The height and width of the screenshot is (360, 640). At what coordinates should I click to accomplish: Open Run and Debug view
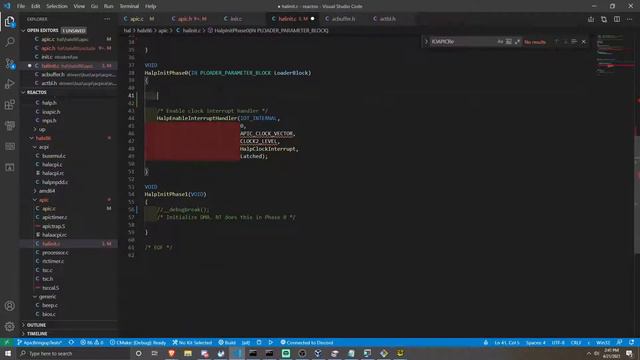click(x=10, y=84)
